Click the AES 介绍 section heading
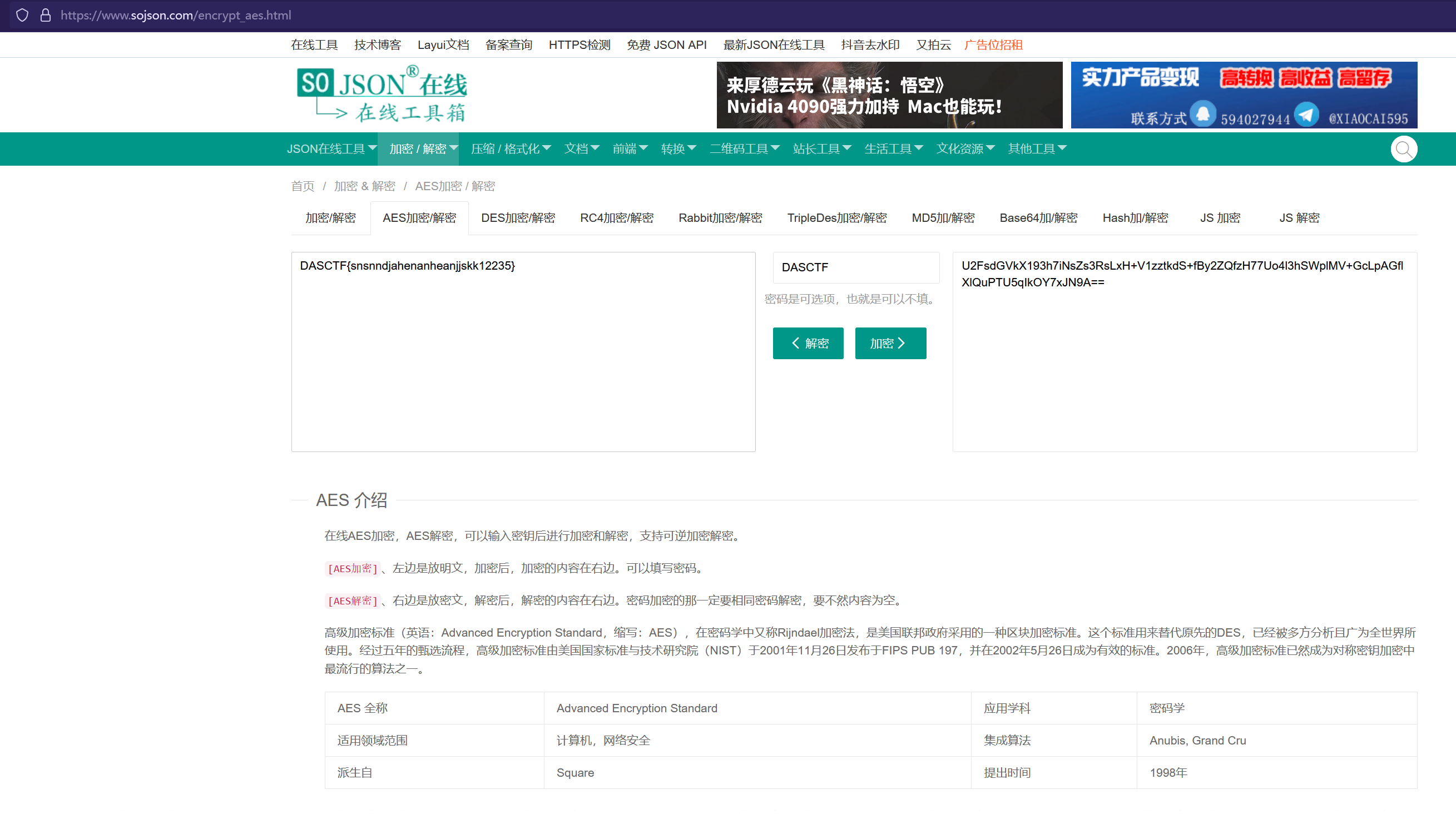This screenshot has height=814, width=1456. [351, 500]
